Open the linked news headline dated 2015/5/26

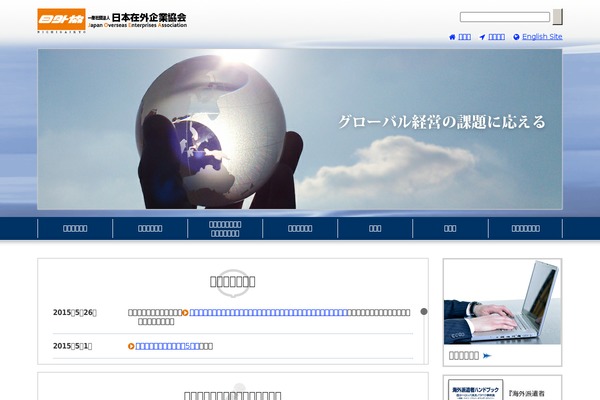(x=268, y=313)
